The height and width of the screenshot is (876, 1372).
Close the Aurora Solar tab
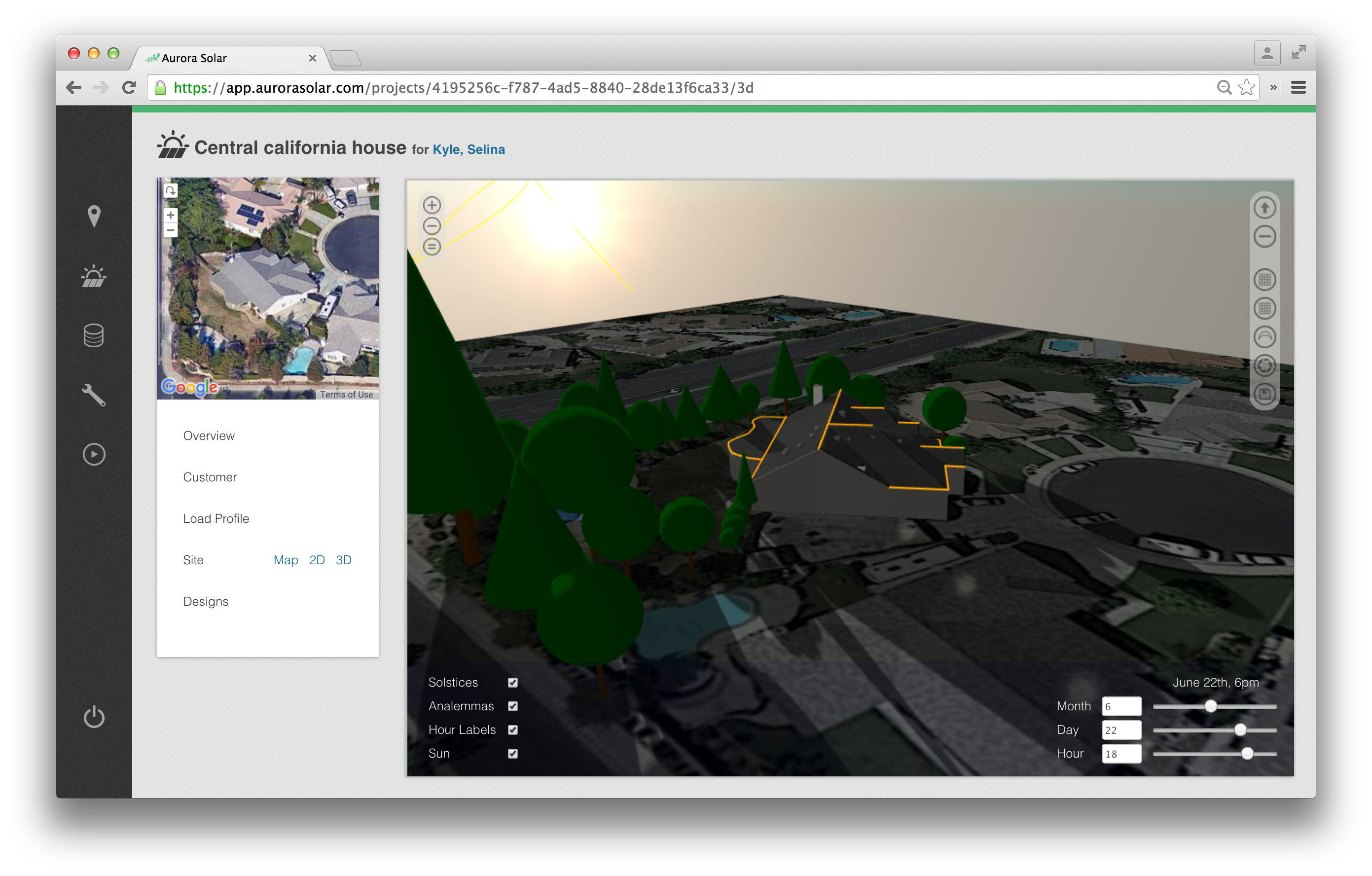coord(312,58)
